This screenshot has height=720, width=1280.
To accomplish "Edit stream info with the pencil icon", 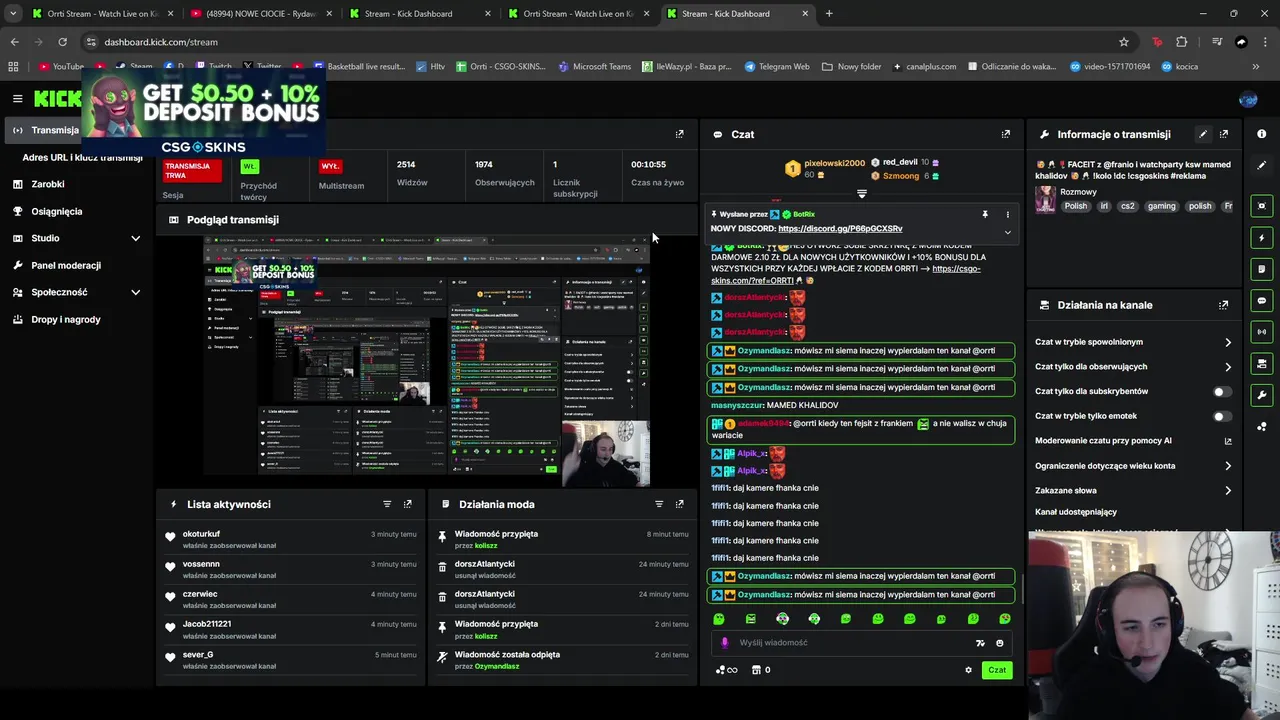I will coord(1203,134).
